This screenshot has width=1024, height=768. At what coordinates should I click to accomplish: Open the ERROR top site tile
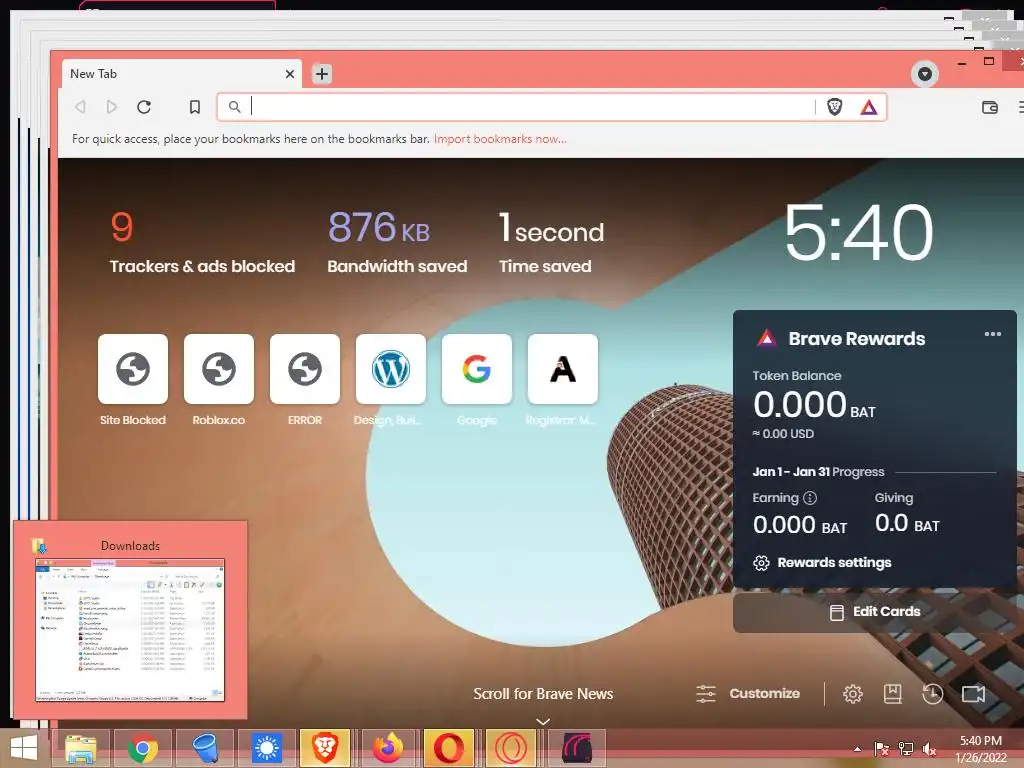pos(305,369)
